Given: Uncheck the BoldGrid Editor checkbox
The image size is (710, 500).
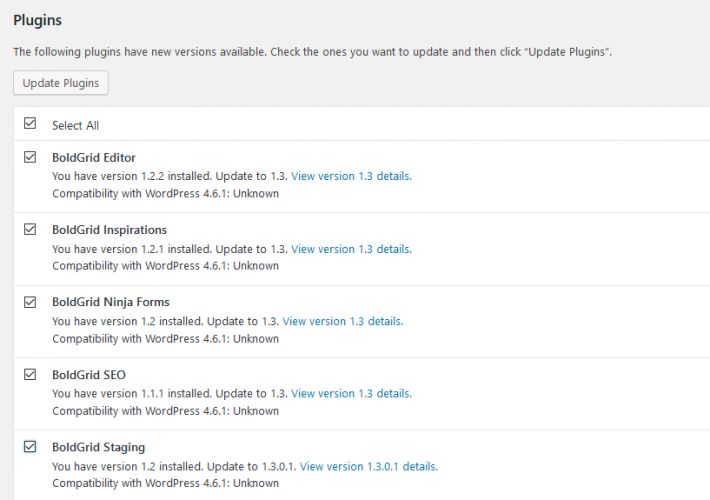Looking at the screenshot, I should click(30, 157).
